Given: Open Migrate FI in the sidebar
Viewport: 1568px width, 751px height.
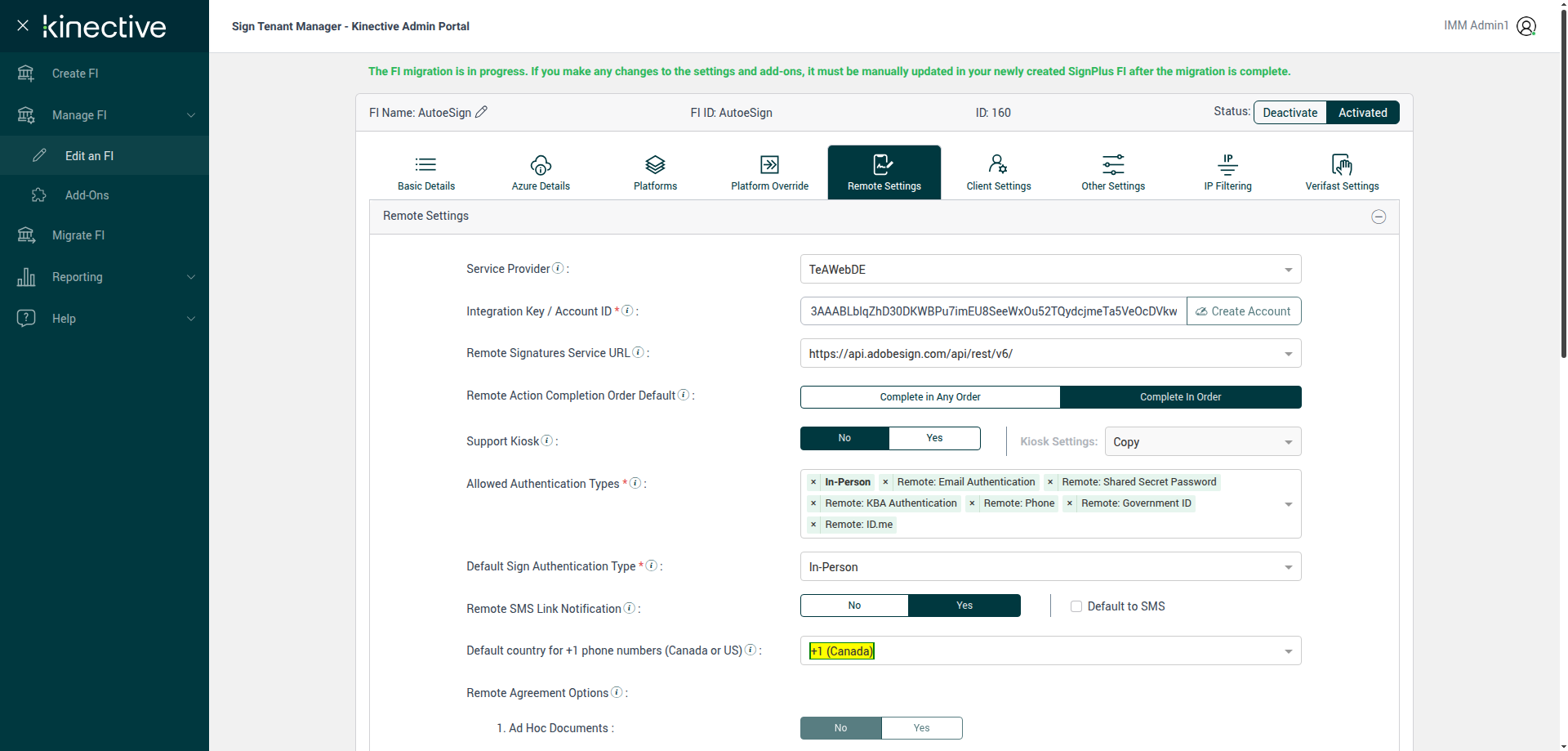Looking at the screenshot, I should (x=105, y=235).
